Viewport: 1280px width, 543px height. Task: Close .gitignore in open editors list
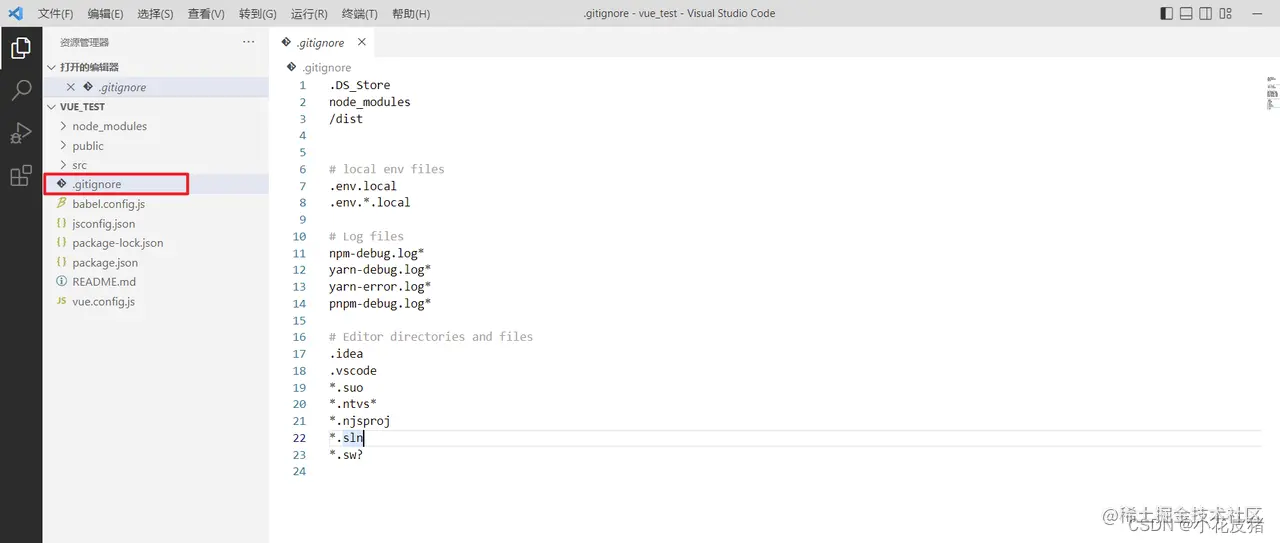click(70, 87)
